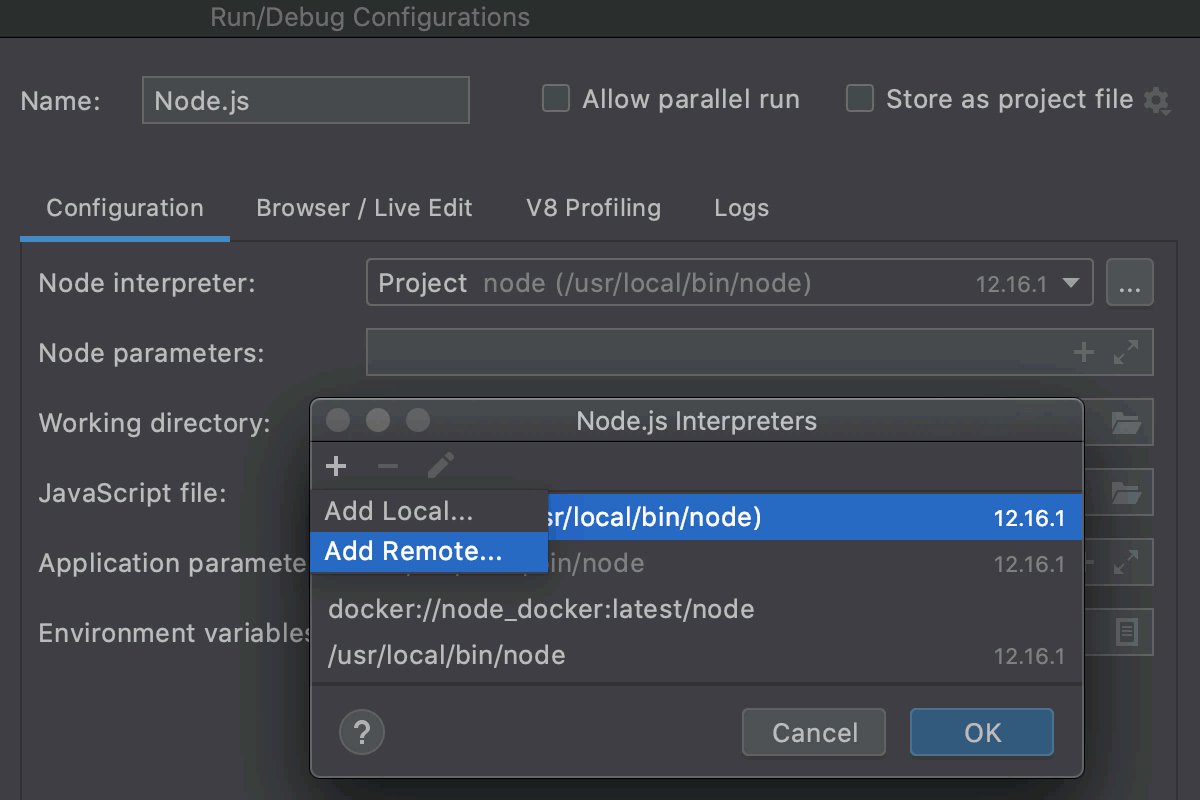Select the docker://node_docker:latest/node interpreter

coord(540,609)
